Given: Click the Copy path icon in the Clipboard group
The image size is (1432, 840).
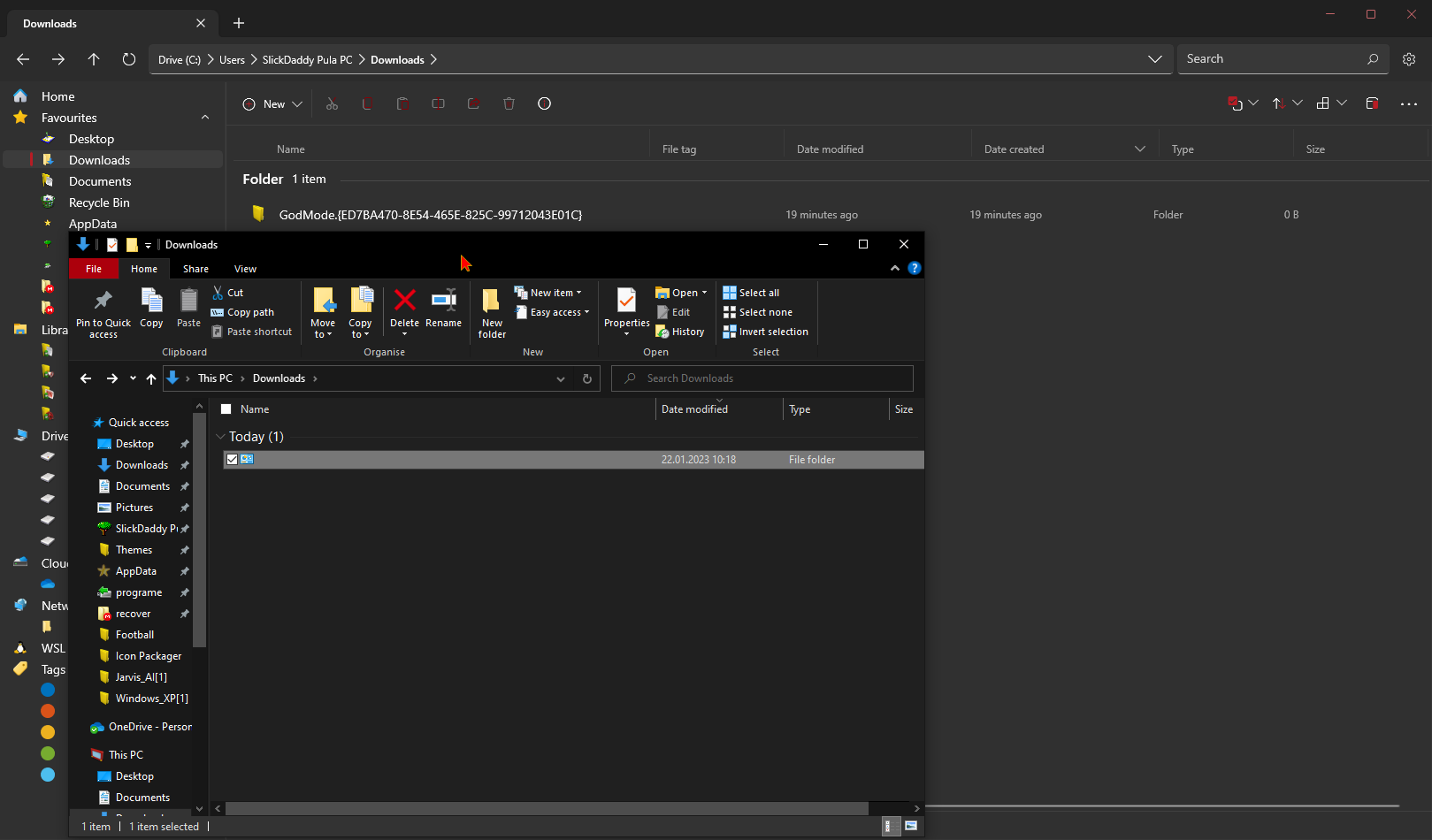Looking at the screenshot, I should [x=216, y=311].
